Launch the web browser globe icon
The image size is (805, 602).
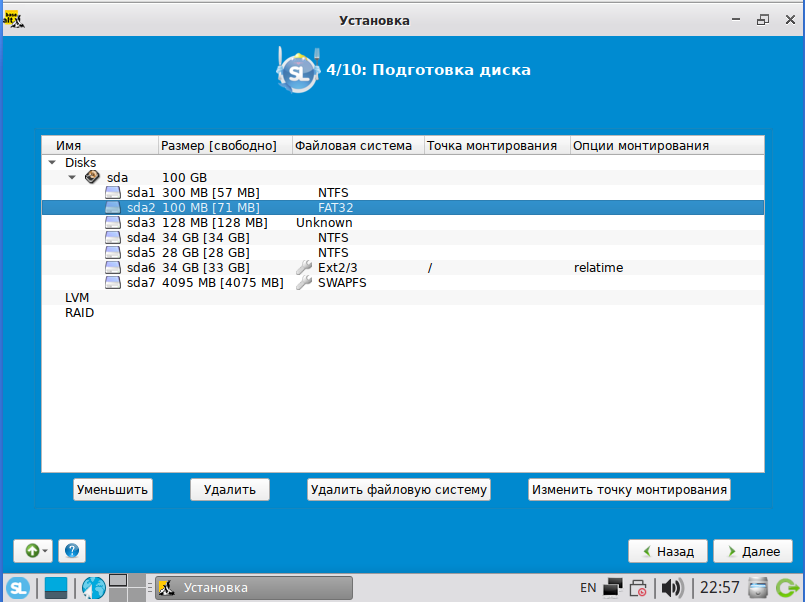93,588
